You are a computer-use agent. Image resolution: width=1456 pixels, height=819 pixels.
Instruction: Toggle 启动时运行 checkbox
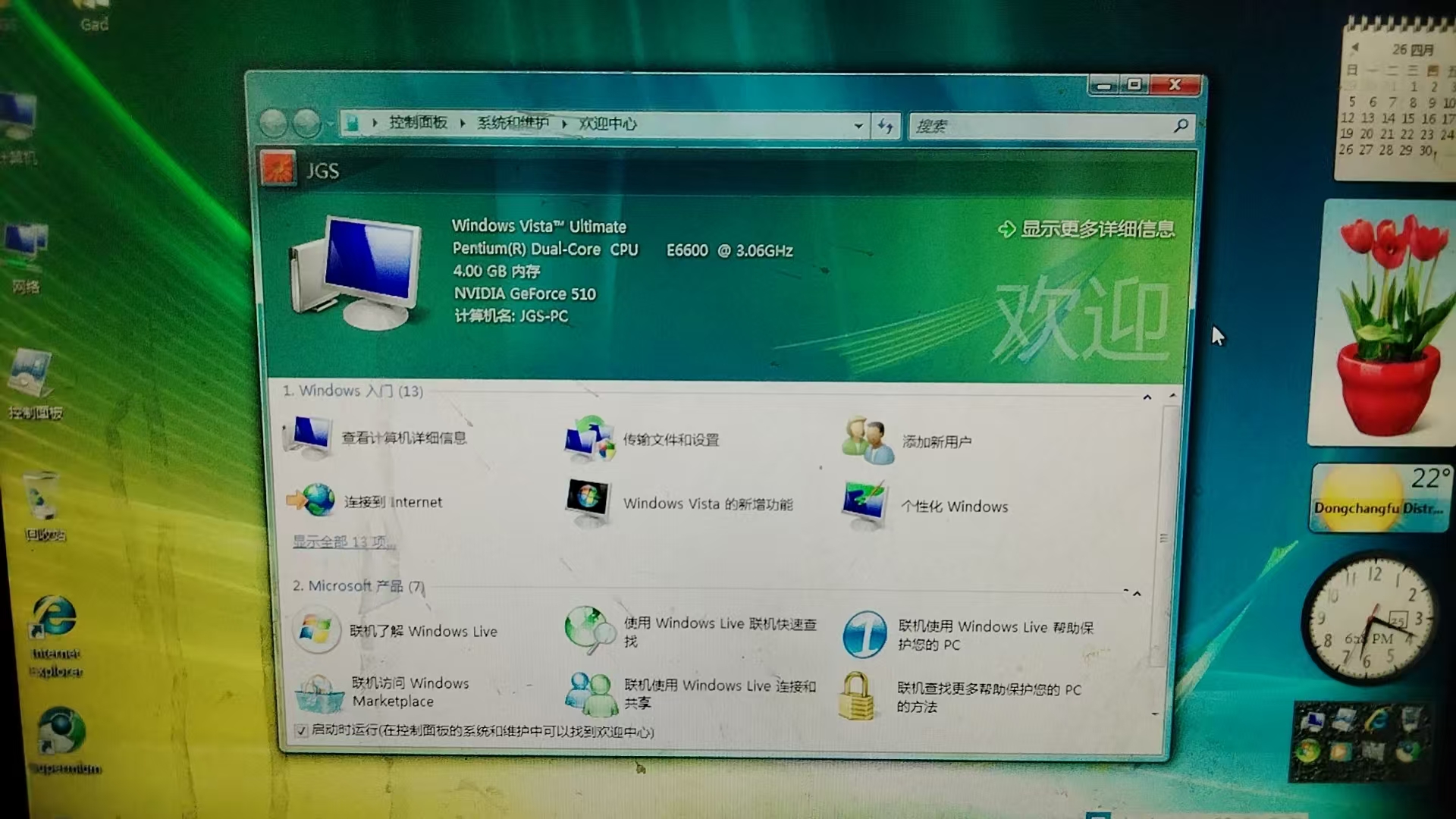[301, 730]
